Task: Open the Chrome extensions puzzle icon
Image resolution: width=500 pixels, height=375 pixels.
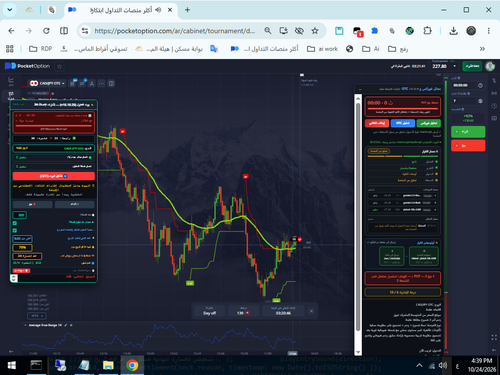Action: 427,31
